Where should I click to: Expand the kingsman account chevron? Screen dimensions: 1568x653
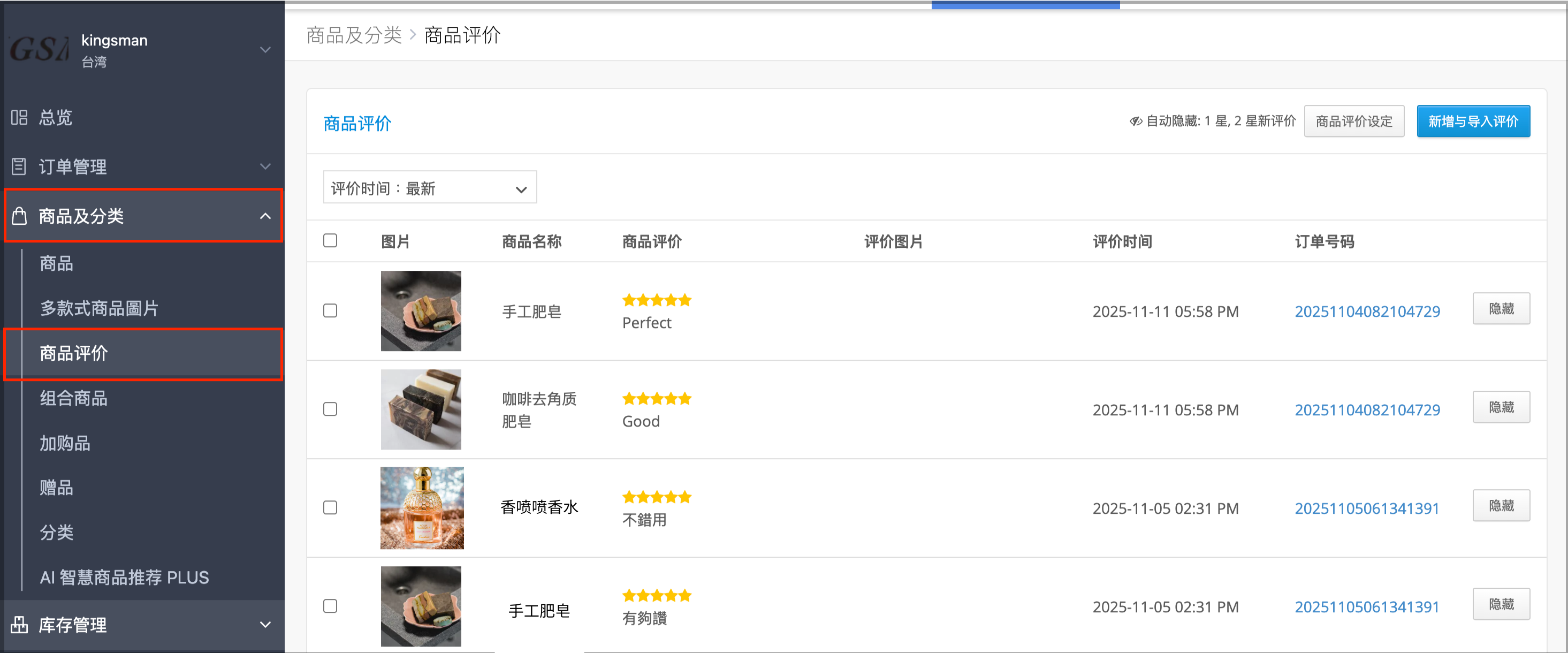(265, 49)
